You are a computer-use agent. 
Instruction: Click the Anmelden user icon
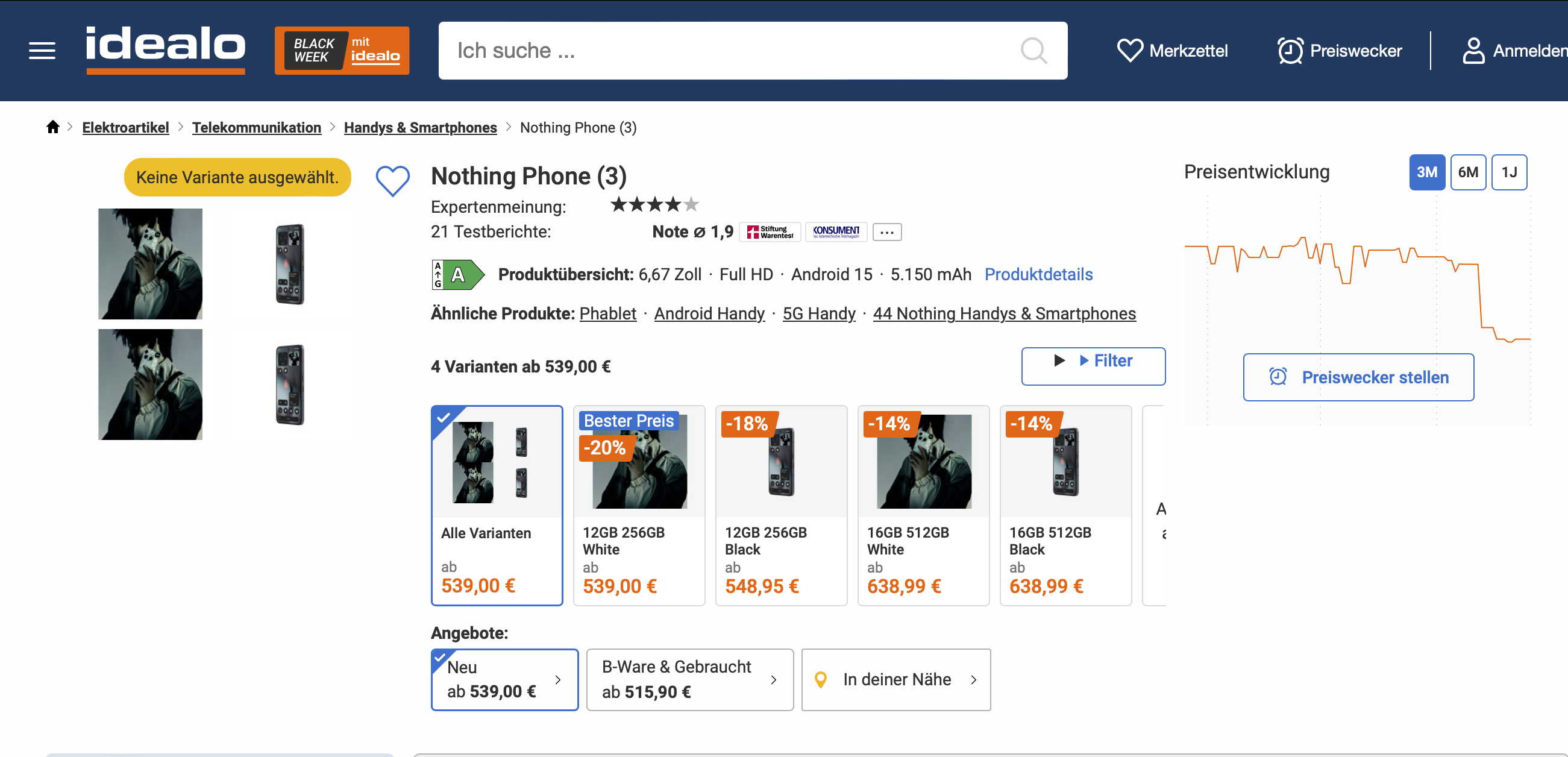pyautogui.click(x=1473, y=51)
